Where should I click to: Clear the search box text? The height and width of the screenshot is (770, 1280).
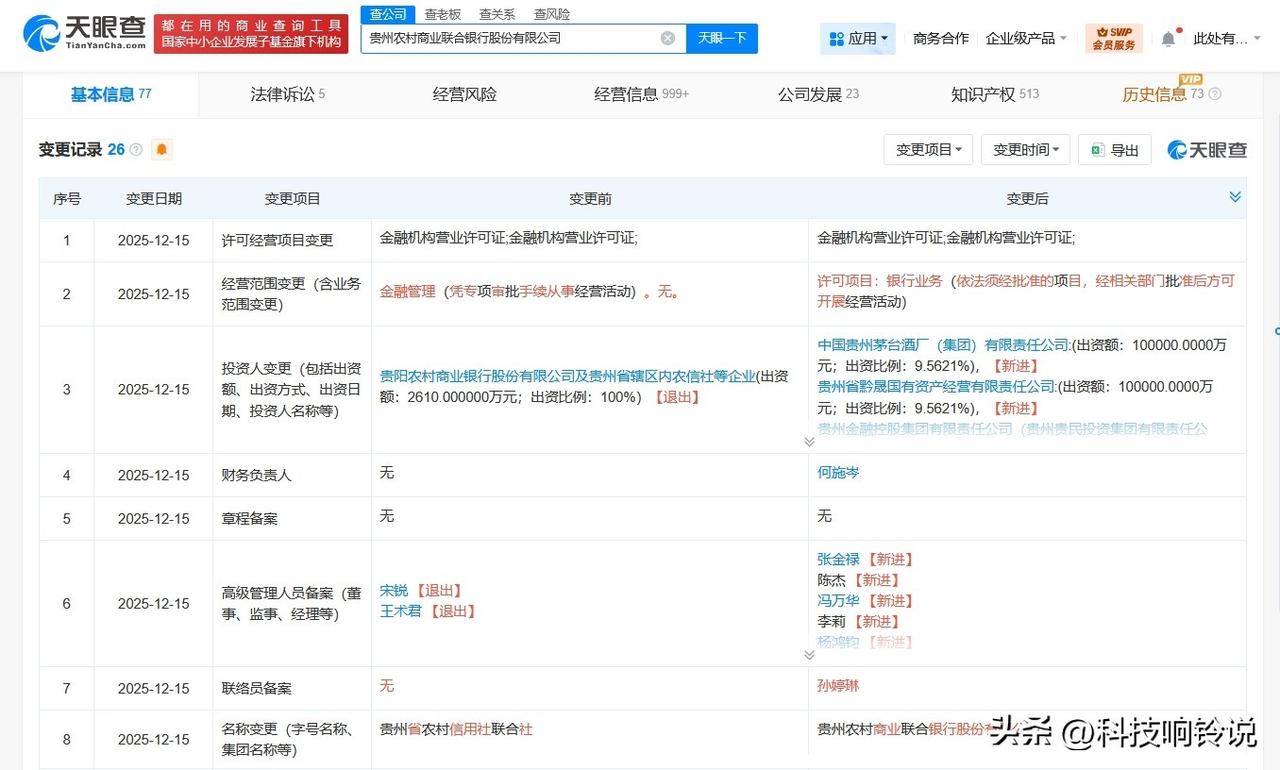tap(668, 38)
